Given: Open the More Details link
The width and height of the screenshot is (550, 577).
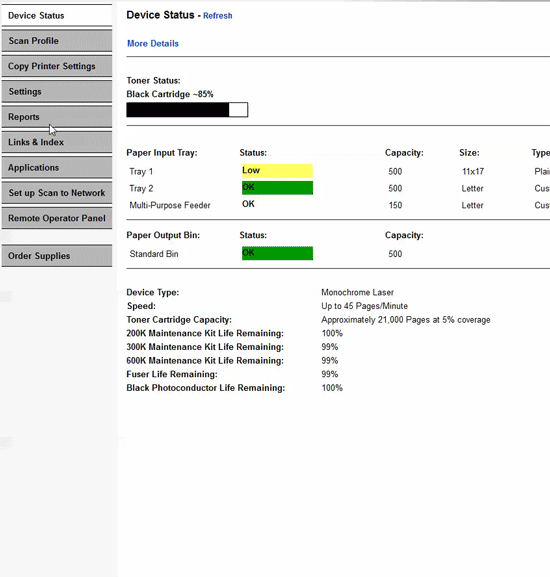Looking at the screenshot, I should pyautogui.click(x=153, y=43).
